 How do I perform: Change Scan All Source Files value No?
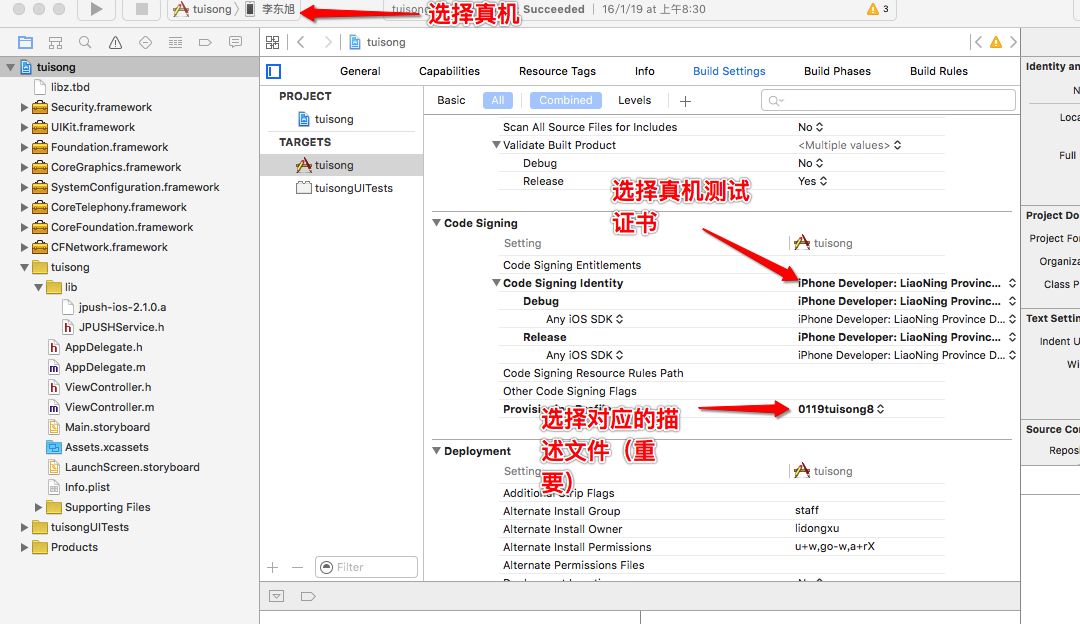tap(811, 127)
